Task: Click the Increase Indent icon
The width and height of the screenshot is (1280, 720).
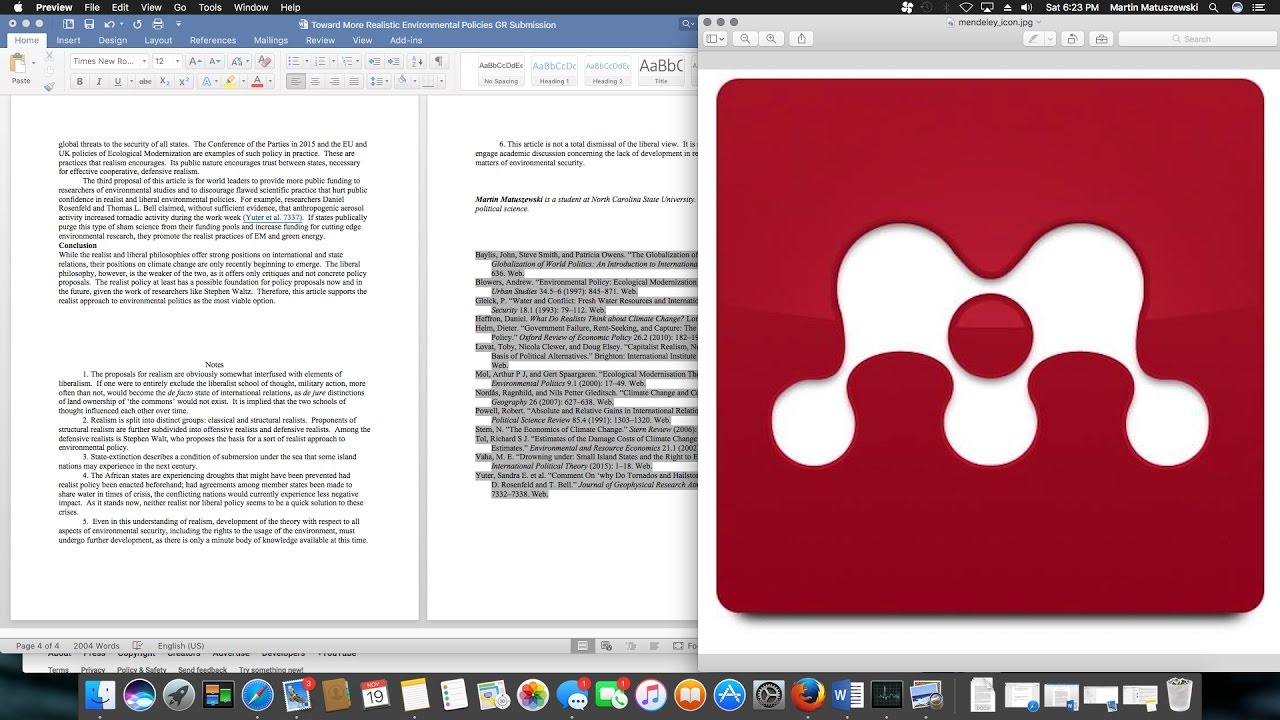Action: (x=393, y=61)
